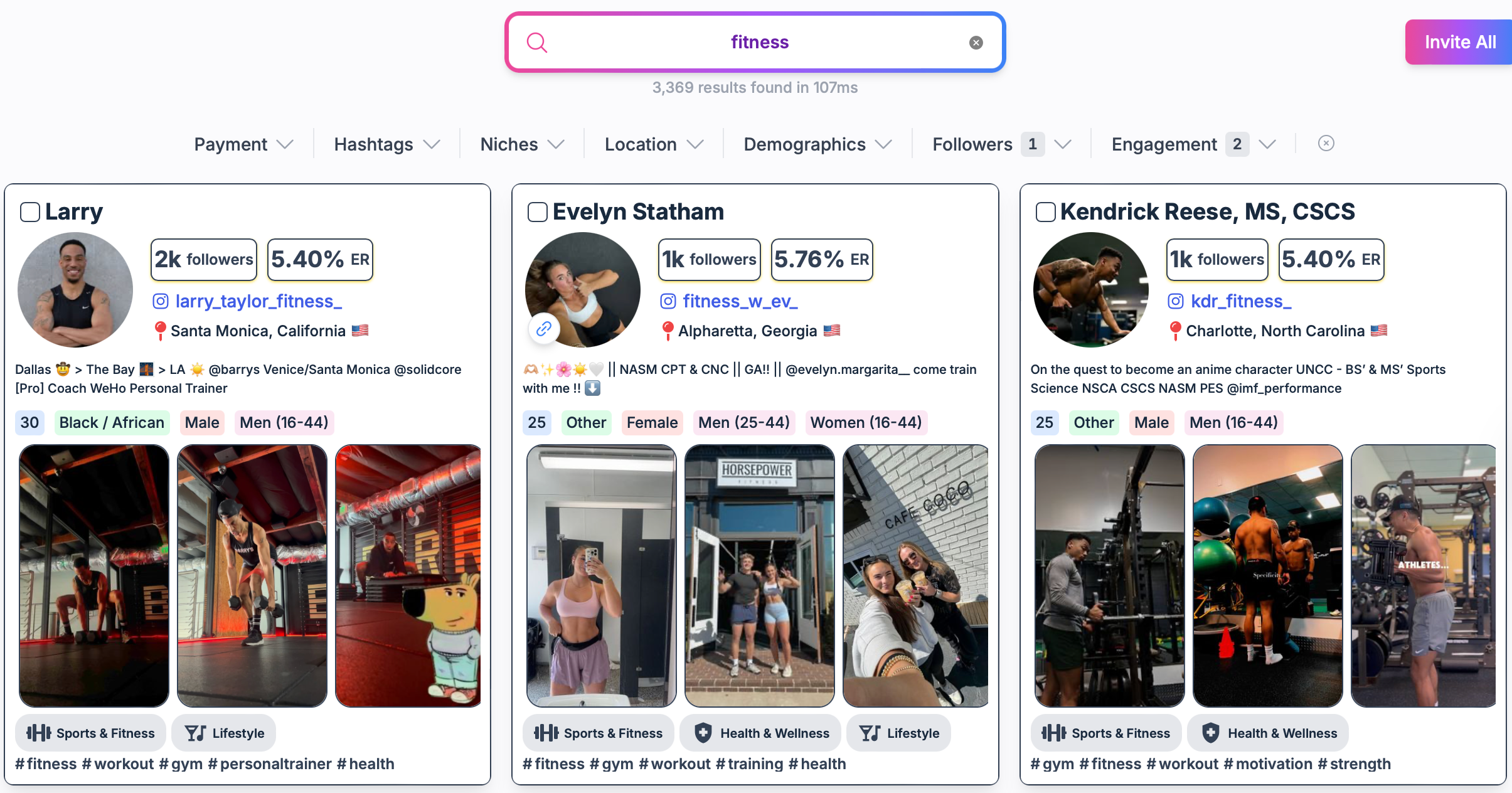Open the Demographics filter menu
This screenshot has height=793, width=1512.
pyautogui.click(x=818, y=144)
